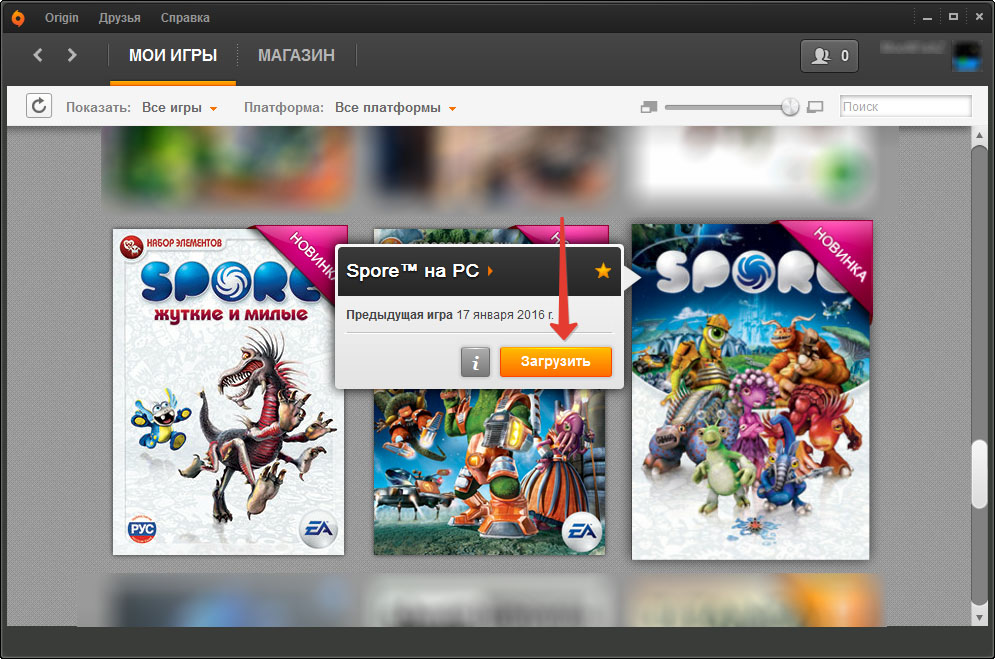Image resolution: width=995 pixels, height=659 pixels.
Task: Switch to the МОИ ИГРЫ tab
Action: pos(173,56)
